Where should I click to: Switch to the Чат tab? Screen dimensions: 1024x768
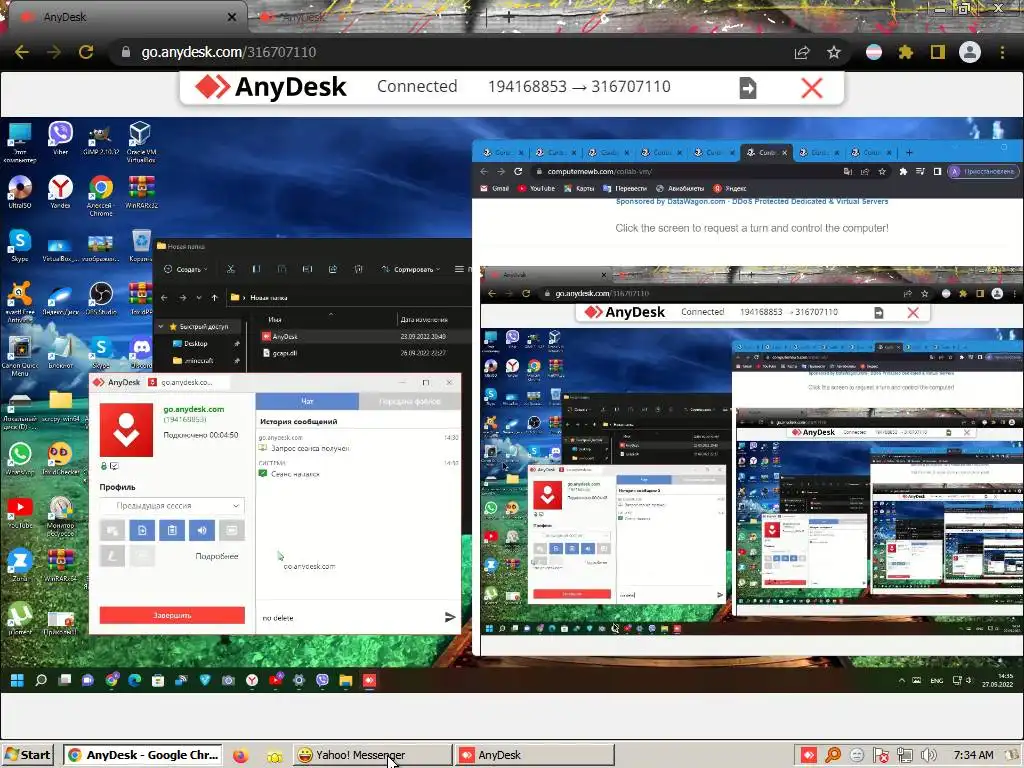click(307, 401)
